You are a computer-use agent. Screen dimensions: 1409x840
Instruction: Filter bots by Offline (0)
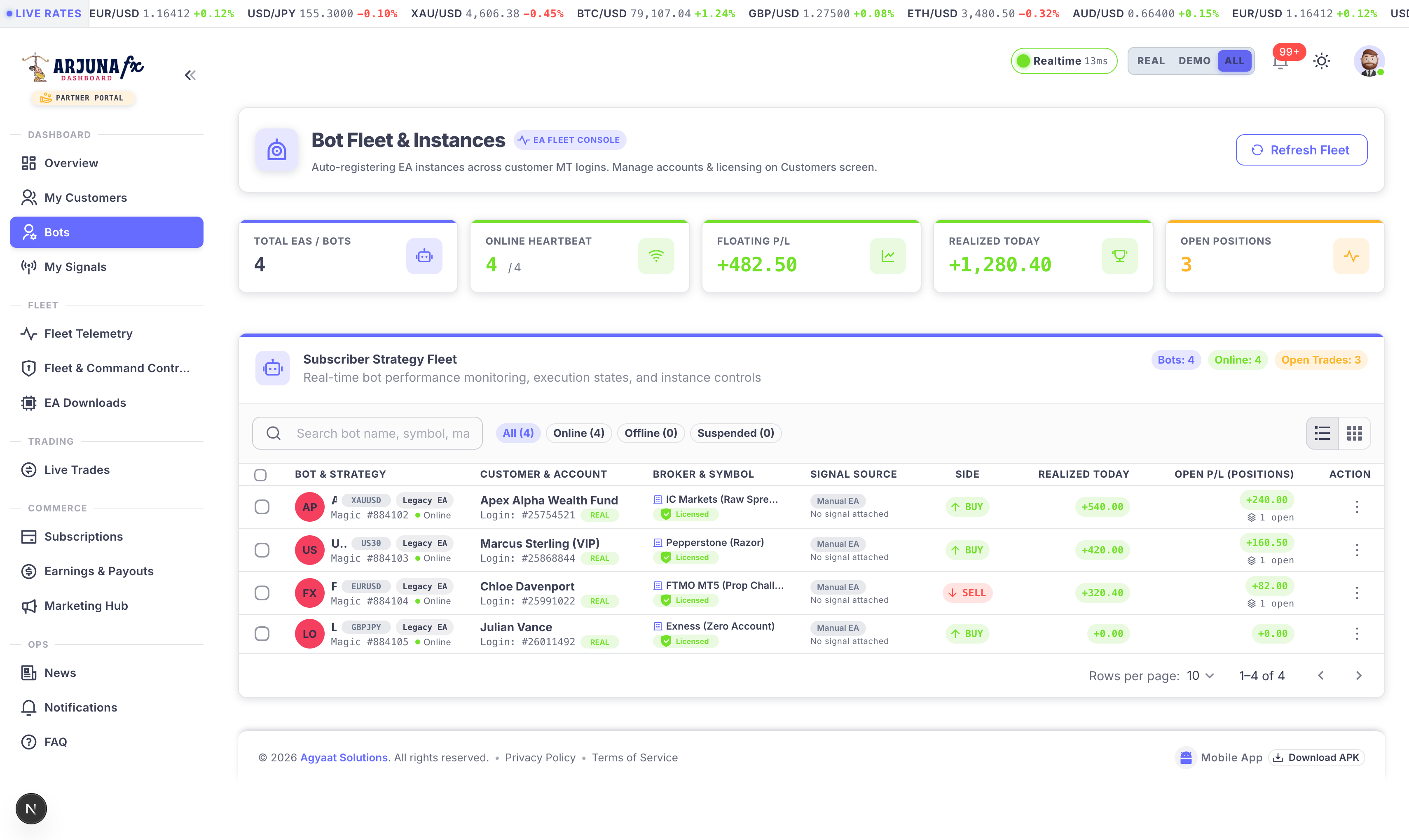651,433
